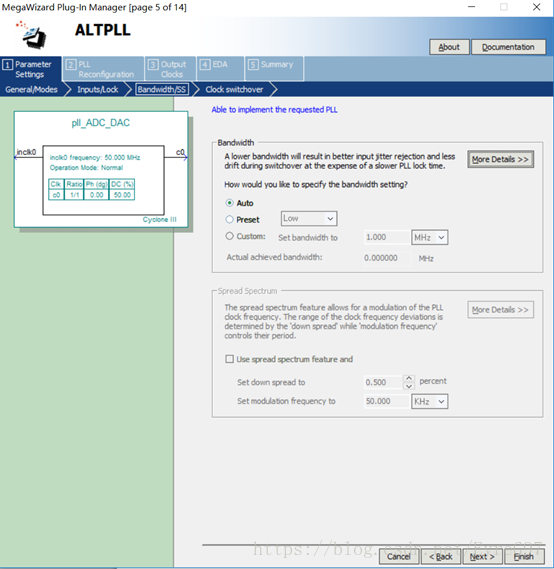Click More Details in Bandwidth section

click(500, 159)
